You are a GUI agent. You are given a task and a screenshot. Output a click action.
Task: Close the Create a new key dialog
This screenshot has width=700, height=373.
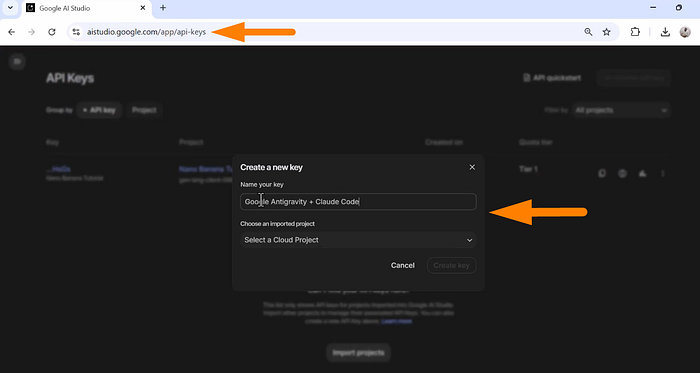coord(472,167)
